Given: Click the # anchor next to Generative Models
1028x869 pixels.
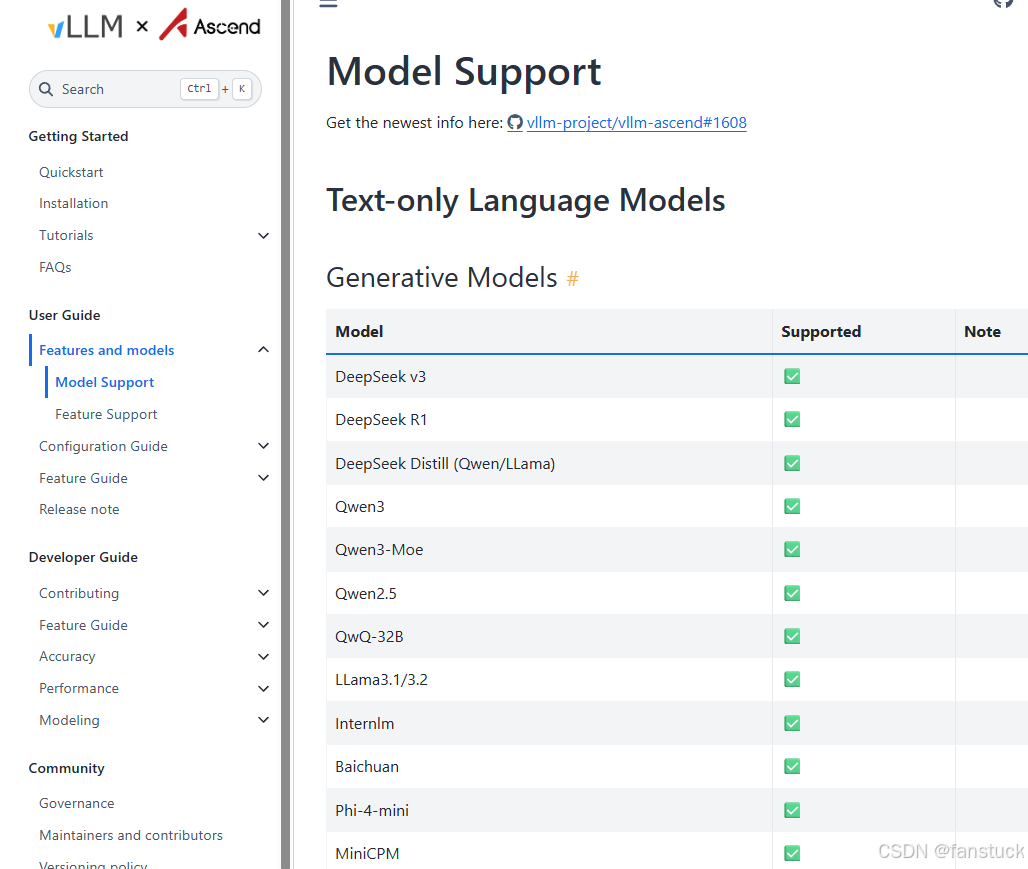Looking at the screenshot, I should [572, 279].
